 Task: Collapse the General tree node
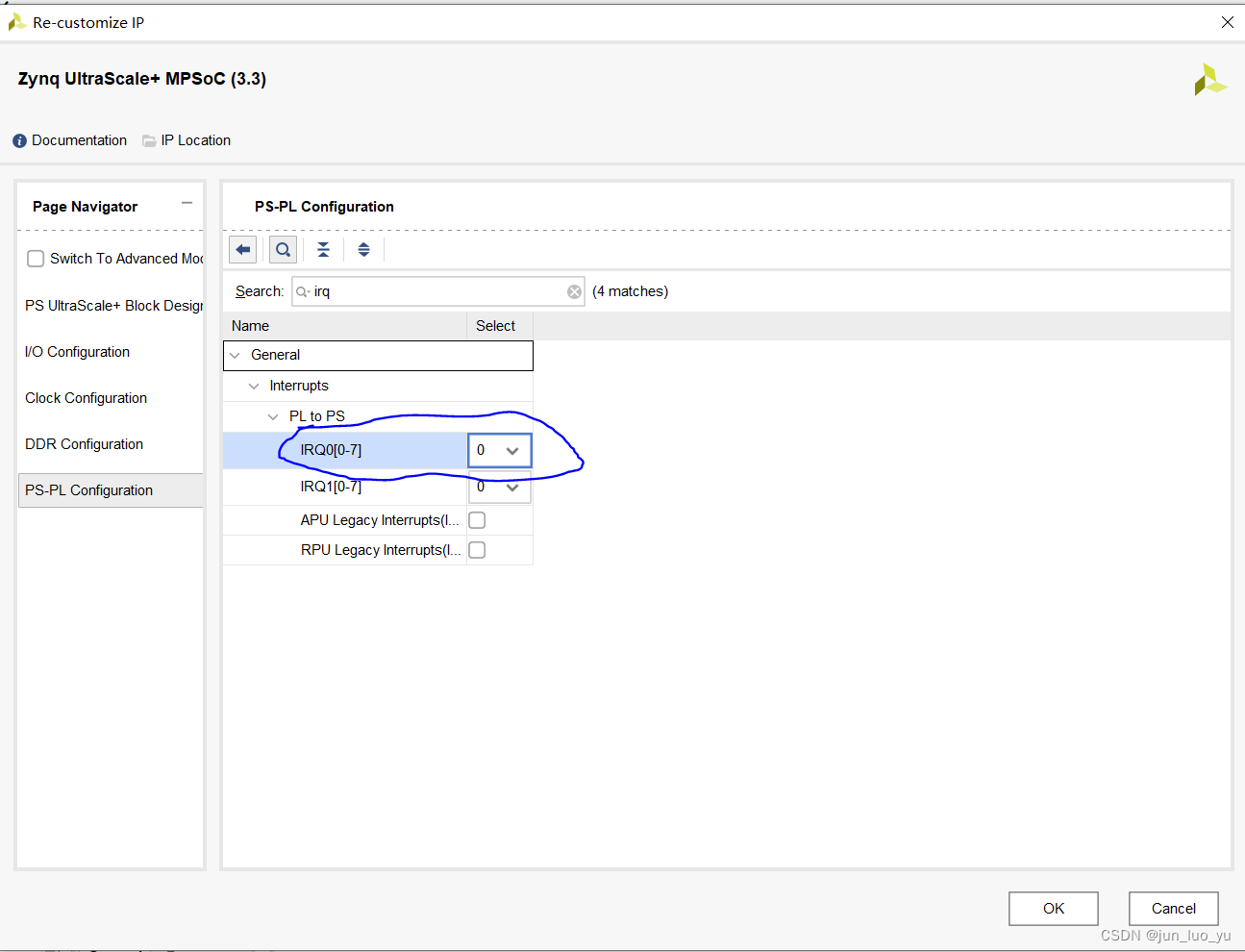236,355
